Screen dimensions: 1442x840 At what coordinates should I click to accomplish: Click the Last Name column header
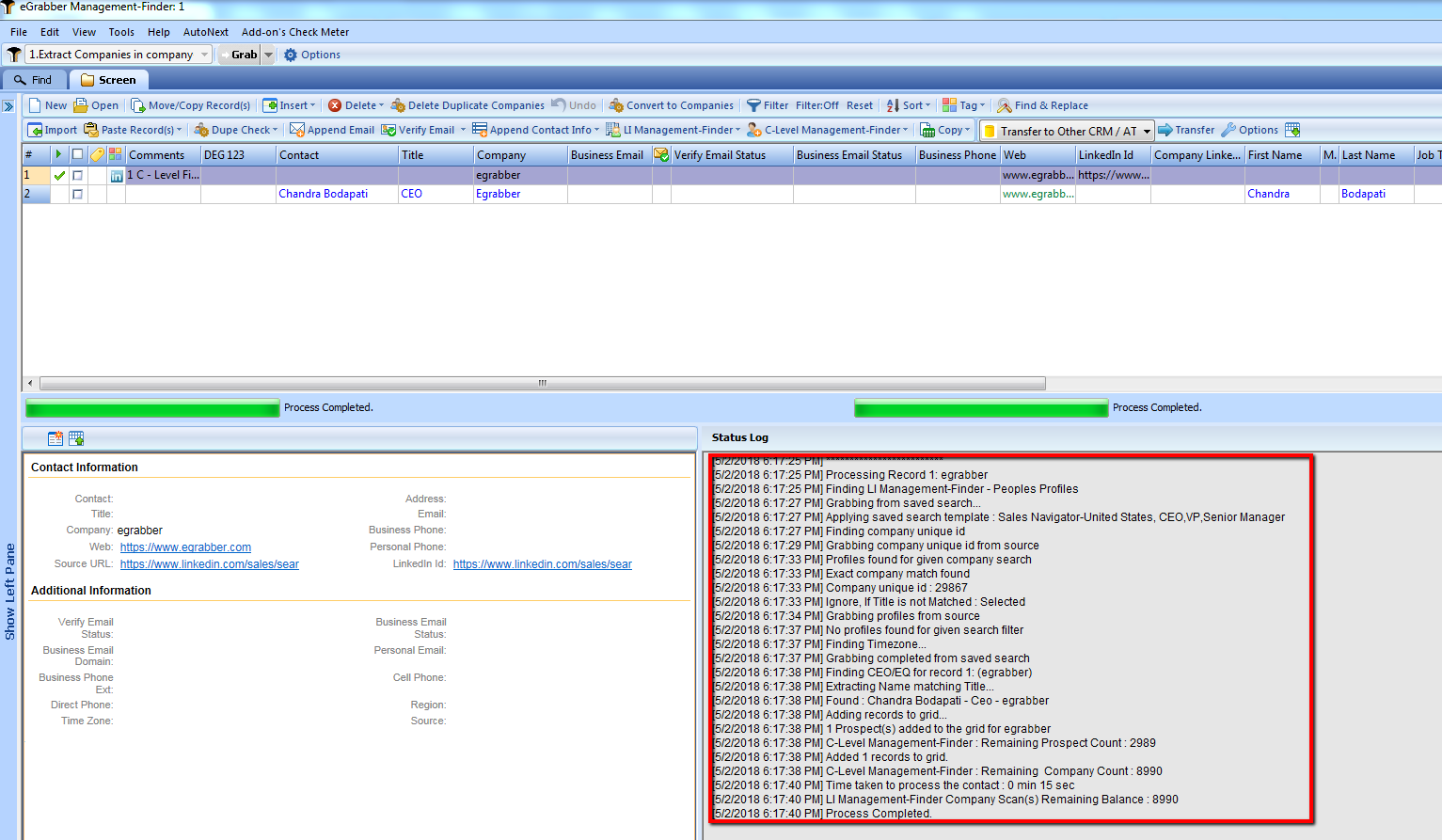coord(1376,155)
